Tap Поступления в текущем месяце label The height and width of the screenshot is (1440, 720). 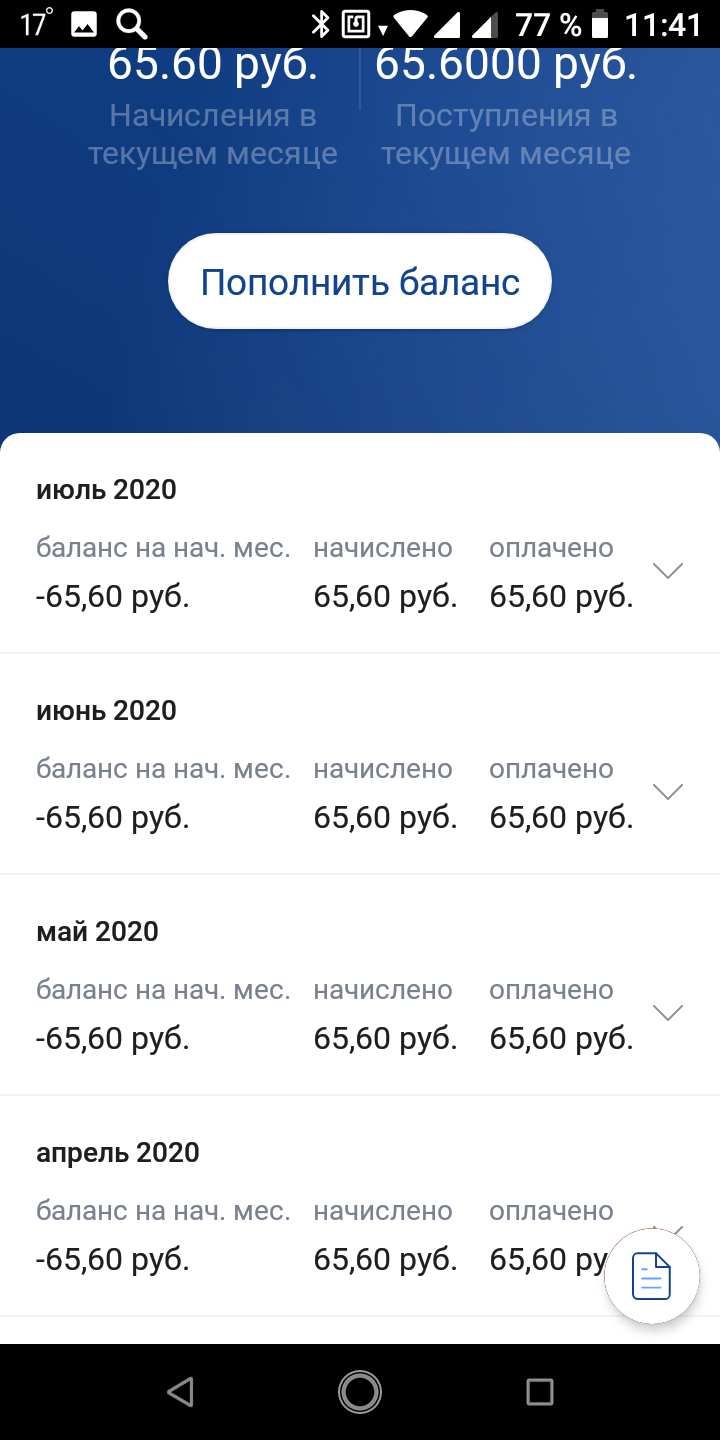[506, 135]
